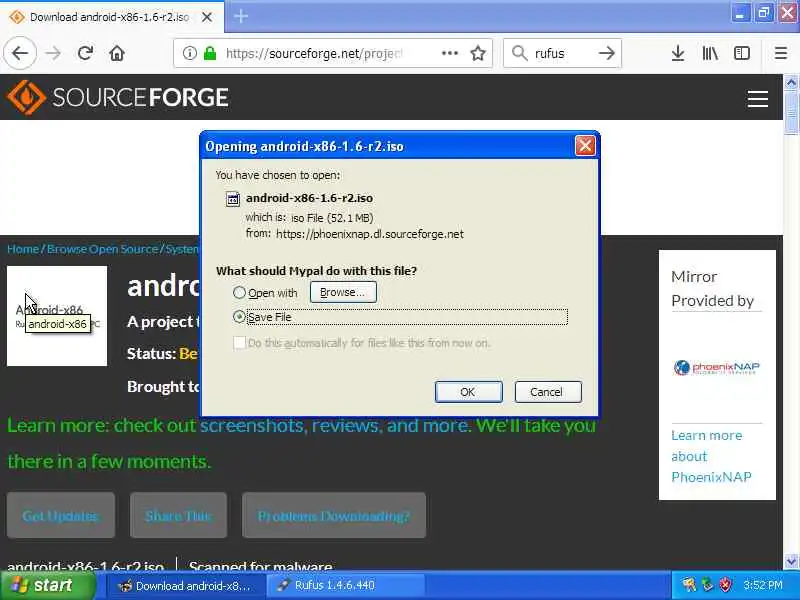800x600 pixels.
Task: Open the Windows Start button
Action: tap(48, 585)
